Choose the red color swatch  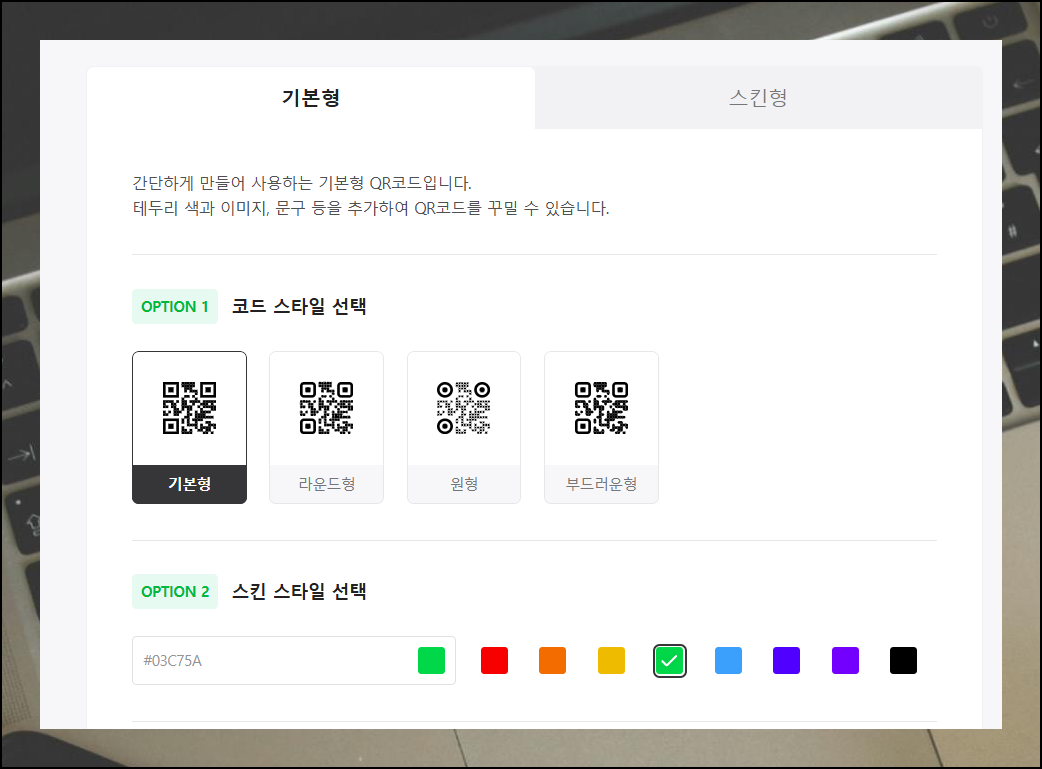coord(494,661)
